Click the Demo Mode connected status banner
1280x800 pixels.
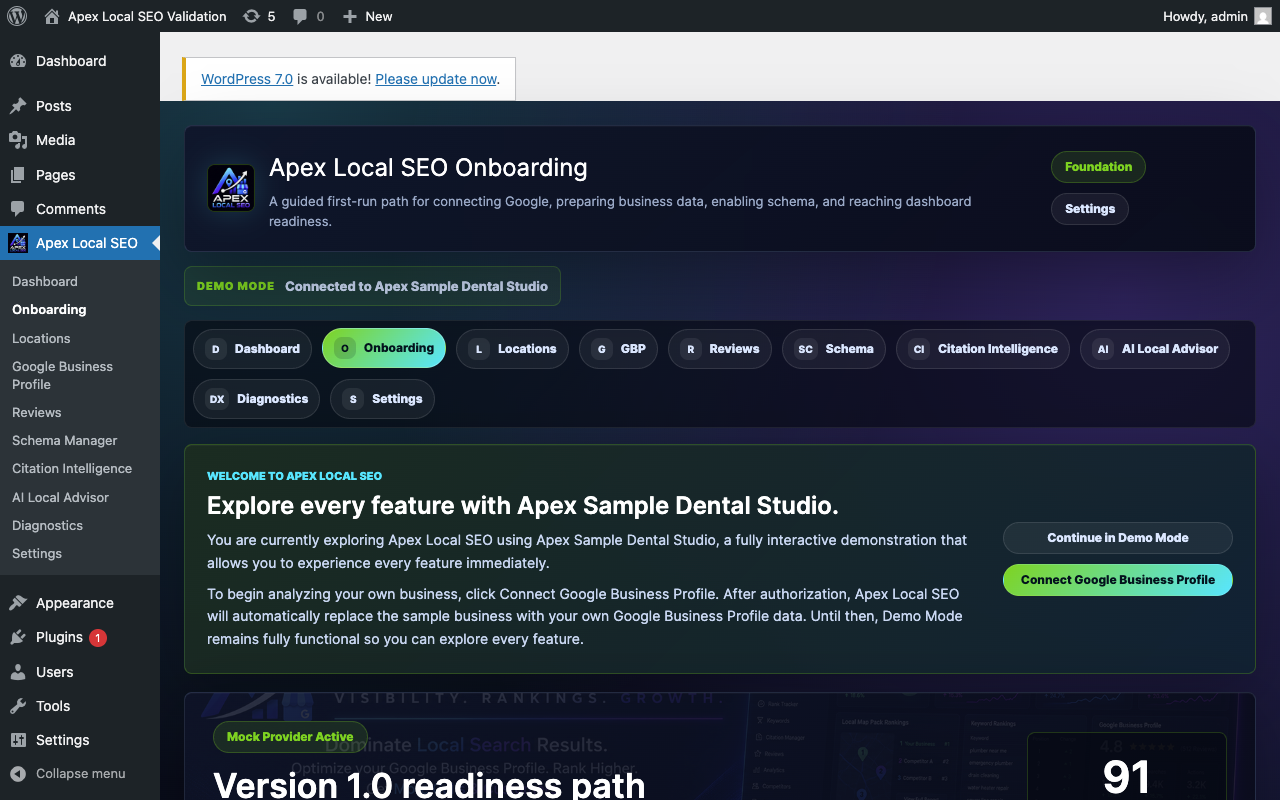(x=372, y=286)
